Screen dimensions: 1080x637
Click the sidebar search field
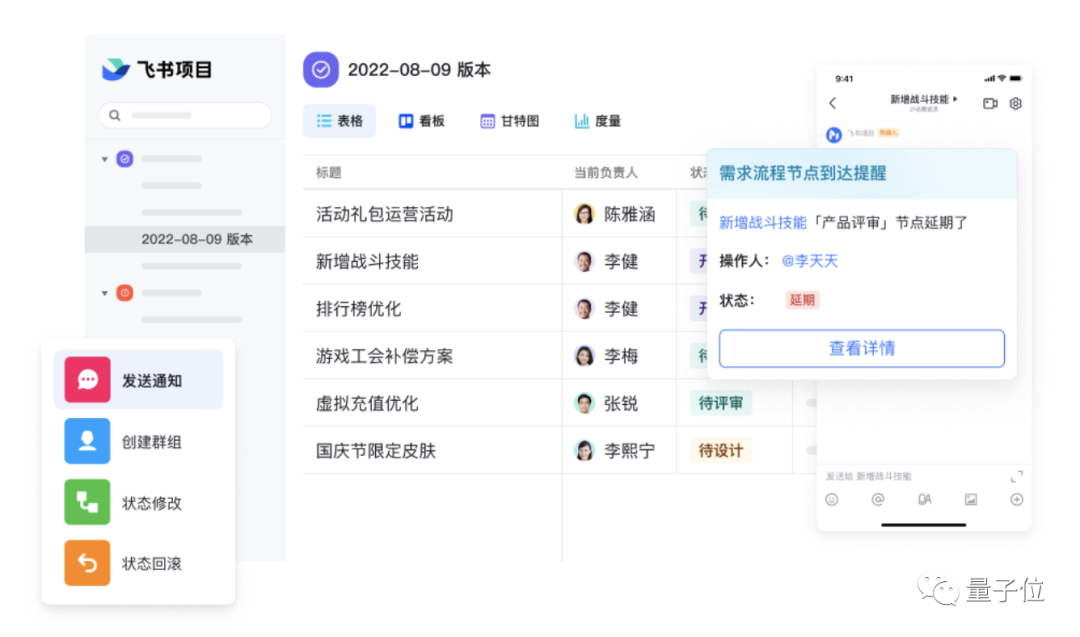point(185,115)
